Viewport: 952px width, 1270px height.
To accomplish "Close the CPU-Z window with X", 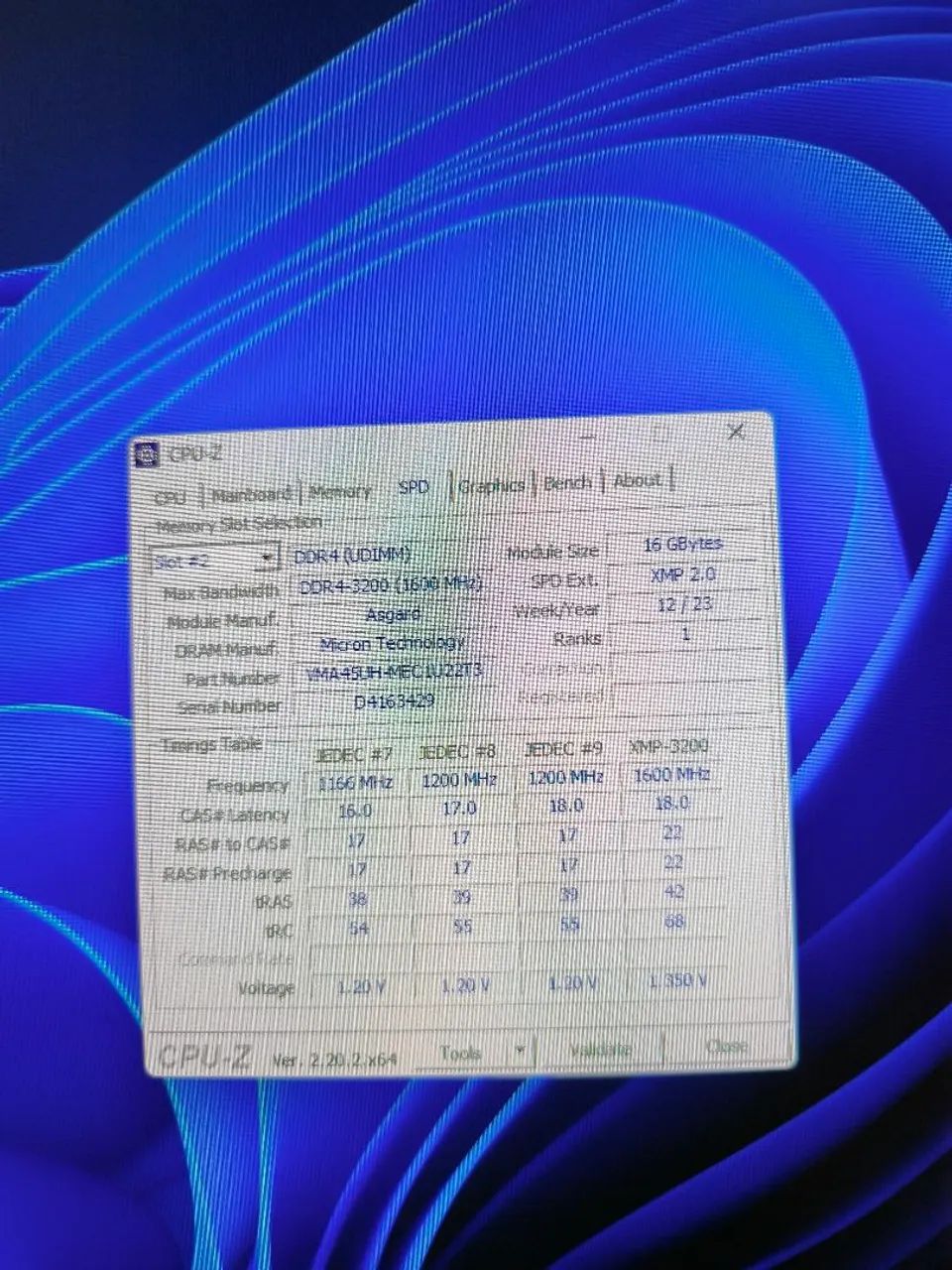I will click(736, 432).
